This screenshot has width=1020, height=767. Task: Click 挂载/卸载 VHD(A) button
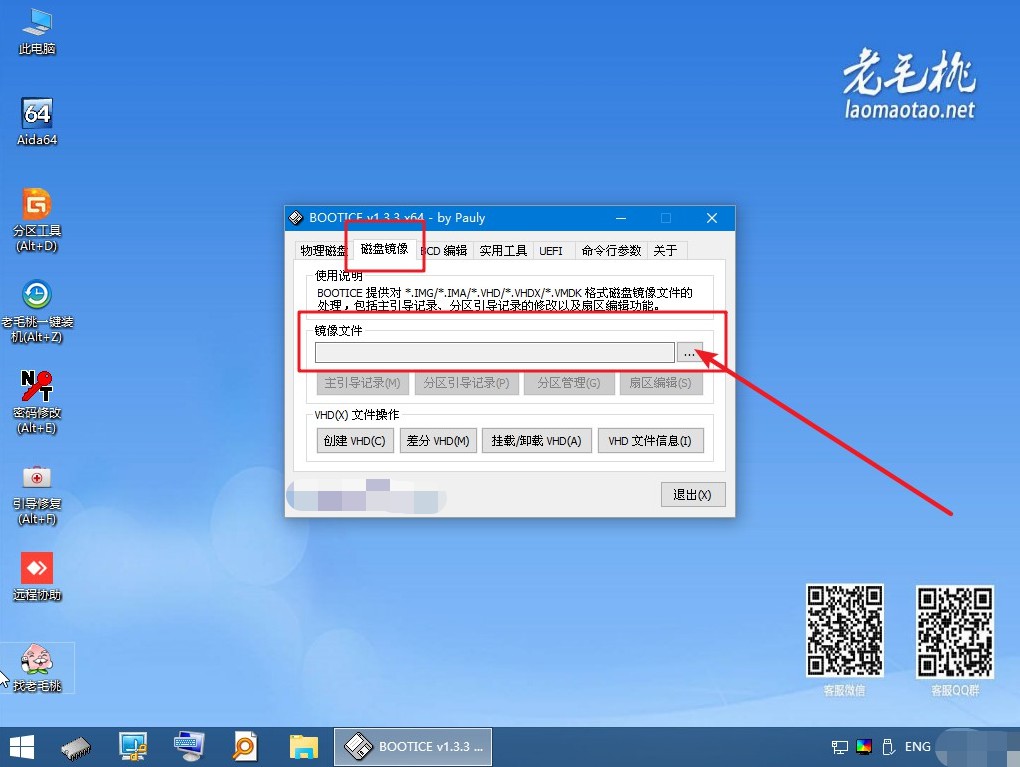[x=537, y=440]
